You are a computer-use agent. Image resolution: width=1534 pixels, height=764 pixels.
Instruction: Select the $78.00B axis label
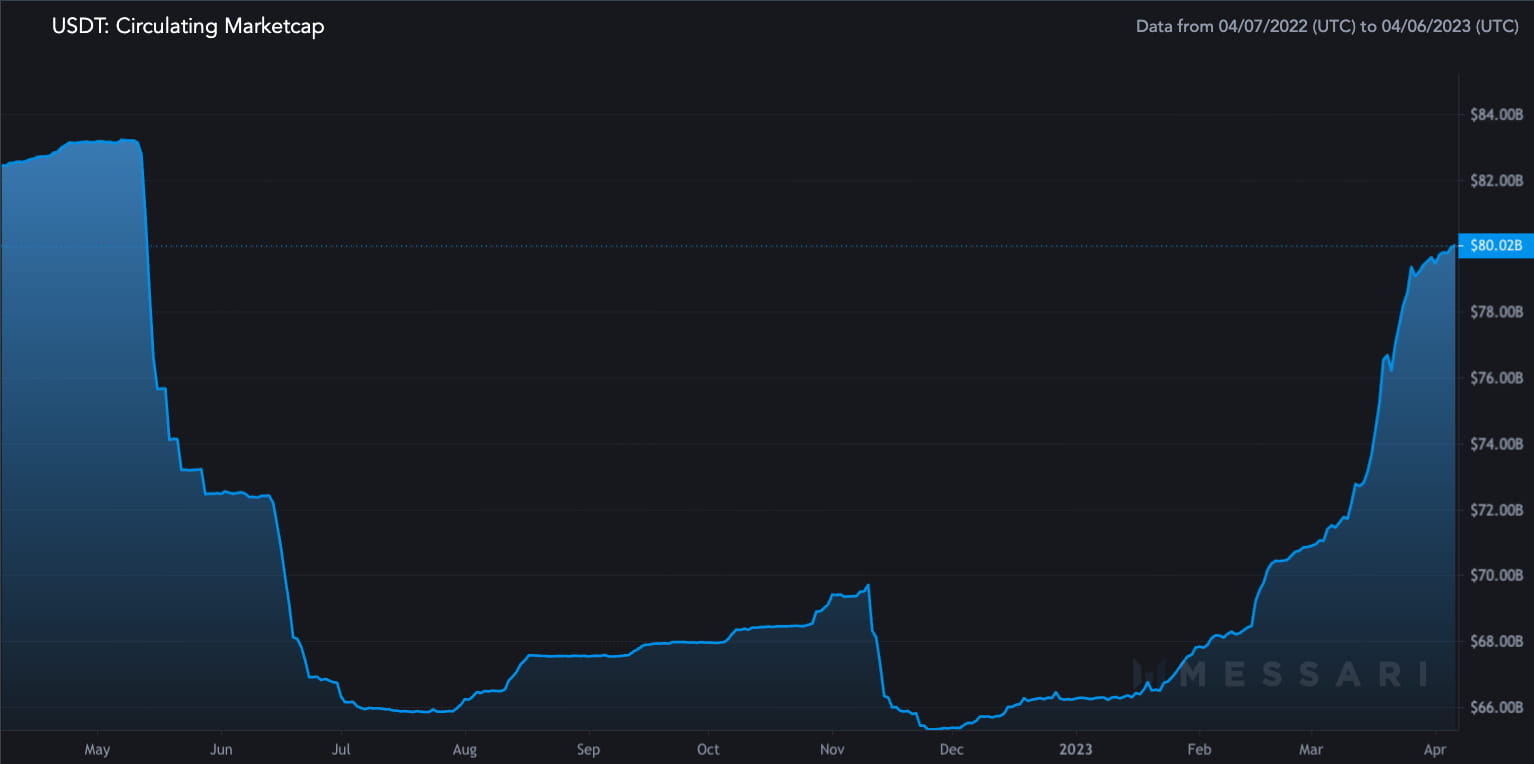[x=1496, y=312]
